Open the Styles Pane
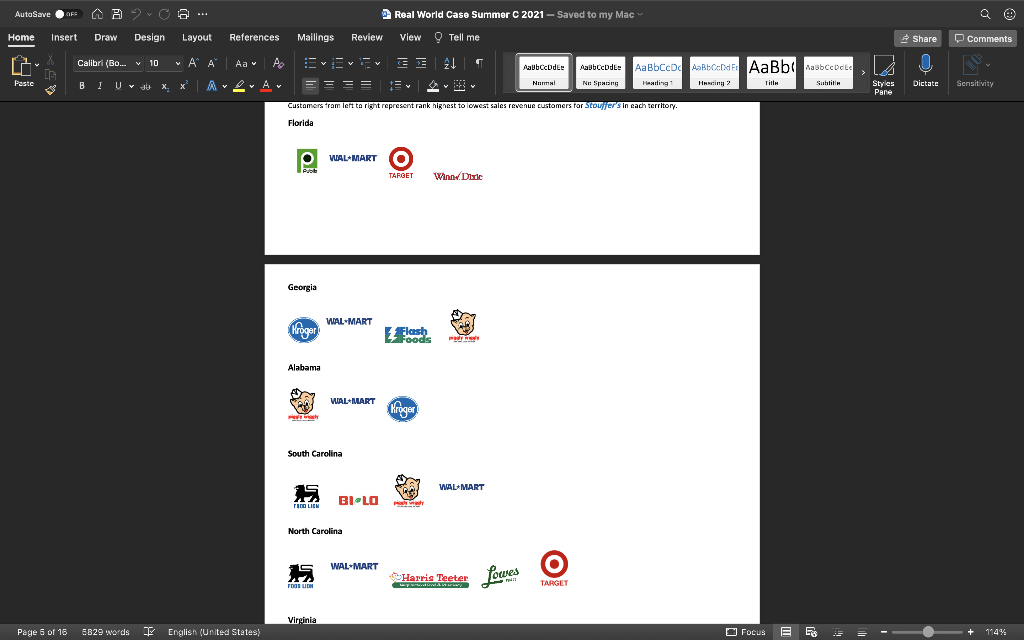1024x640 pixels. (x=883, y=72)
